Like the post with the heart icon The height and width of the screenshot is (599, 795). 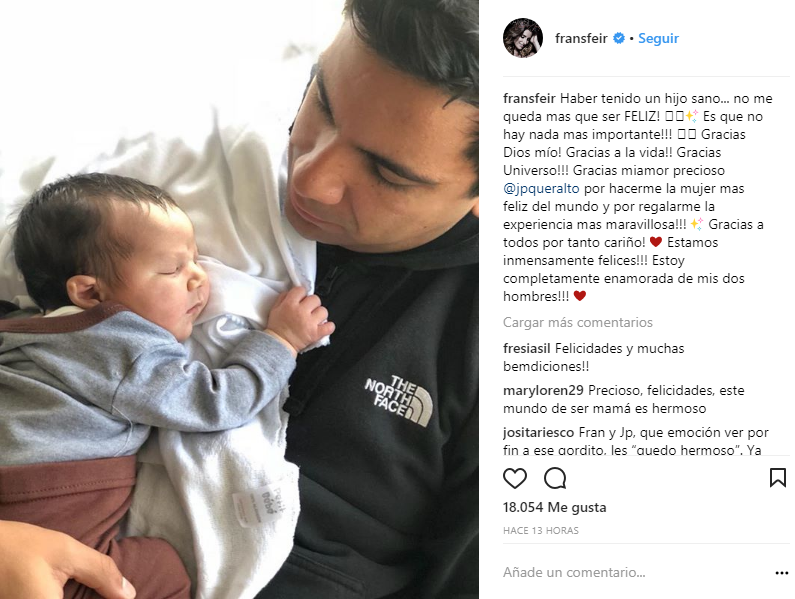coord(515,478)
